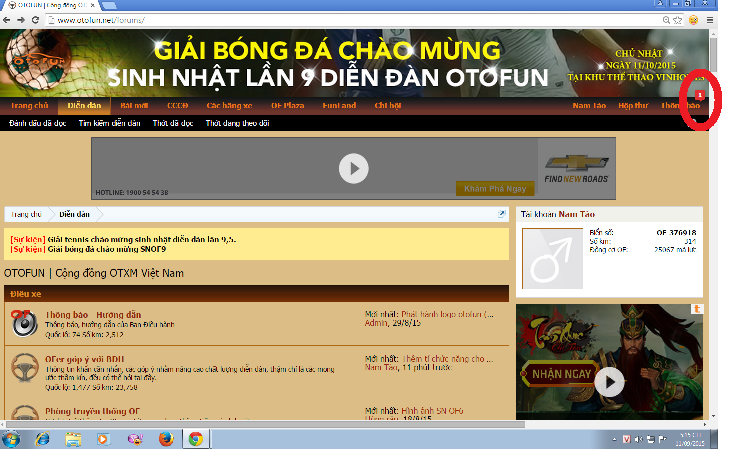The height and width of the screenshot is (460, 739).
Task: Reload the page with the refresh icon
Action: tap(35, 20)
